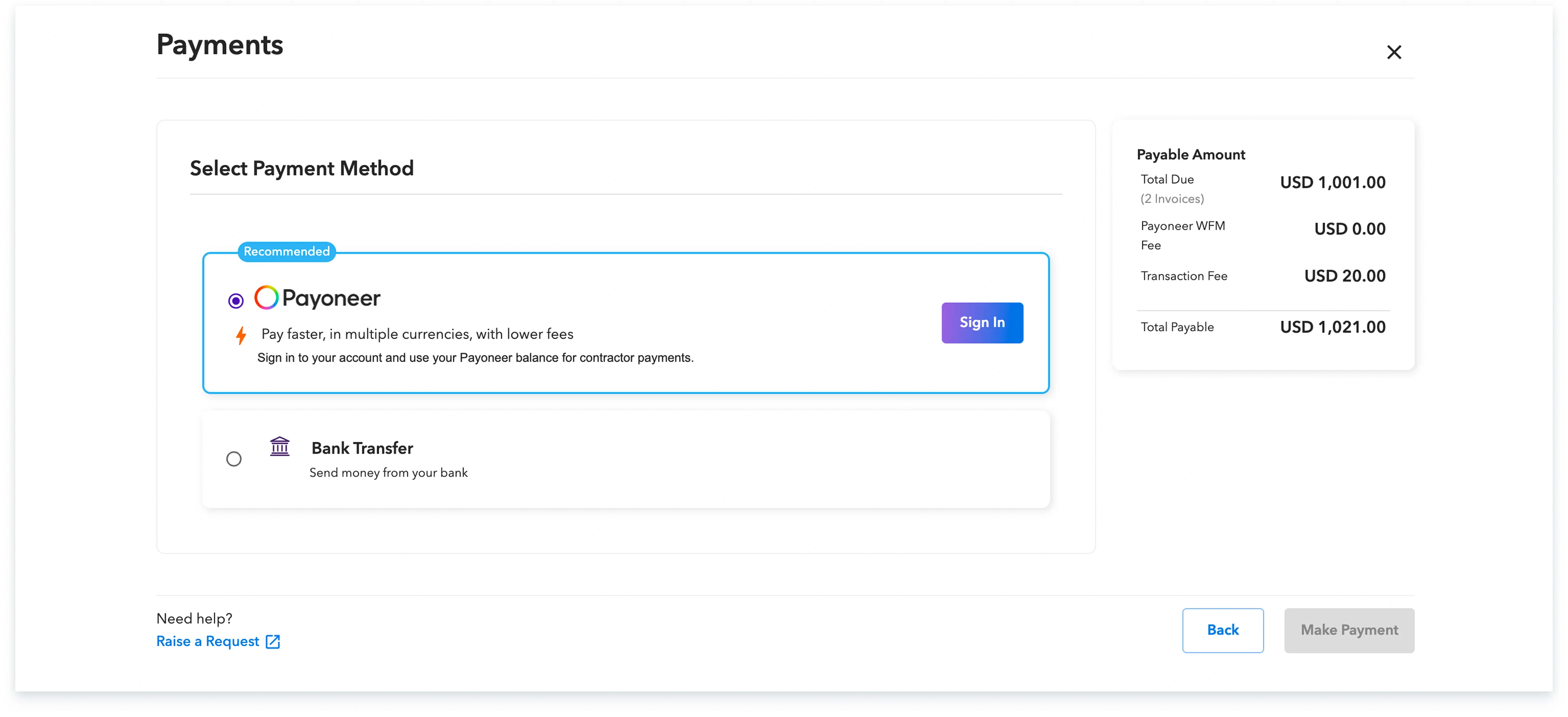
Task: Click the Total Due USD 1,001.00 amount
Action: (1333, 182)
